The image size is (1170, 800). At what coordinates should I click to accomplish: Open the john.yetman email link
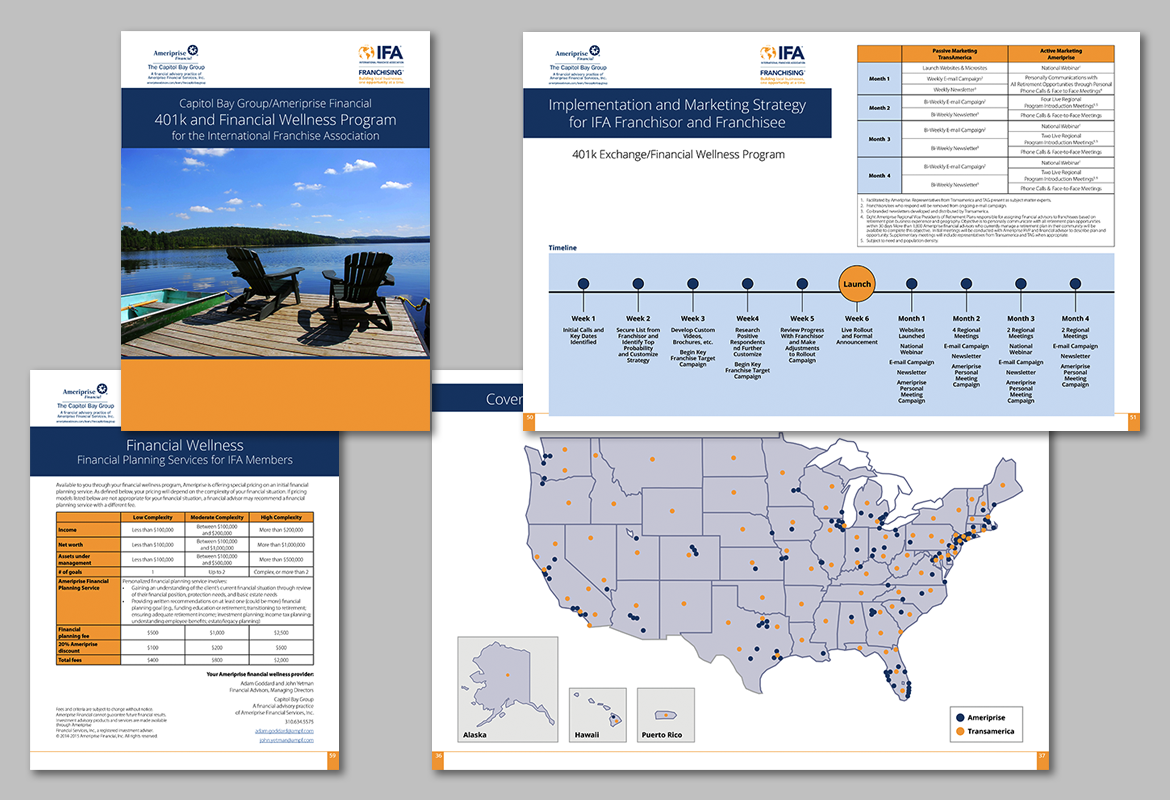click(x=286, y=741)
